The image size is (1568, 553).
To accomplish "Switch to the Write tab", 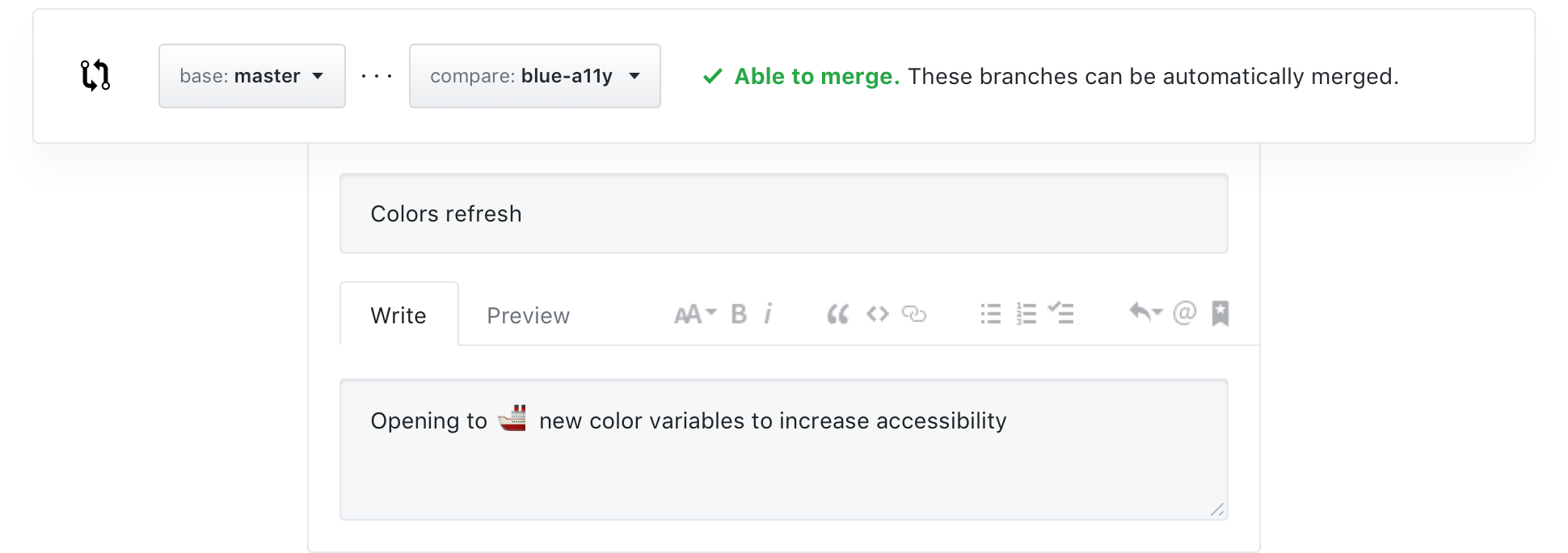I will pos(398,314).
